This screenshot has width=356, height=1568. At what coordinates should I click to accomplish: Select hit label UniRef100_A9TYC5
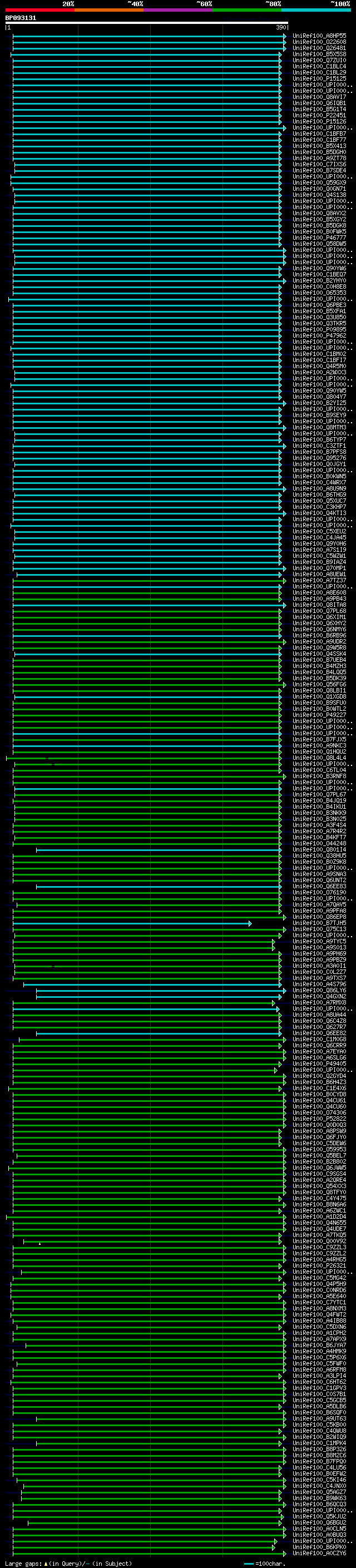pyautogui.click(x=319, y=942)
